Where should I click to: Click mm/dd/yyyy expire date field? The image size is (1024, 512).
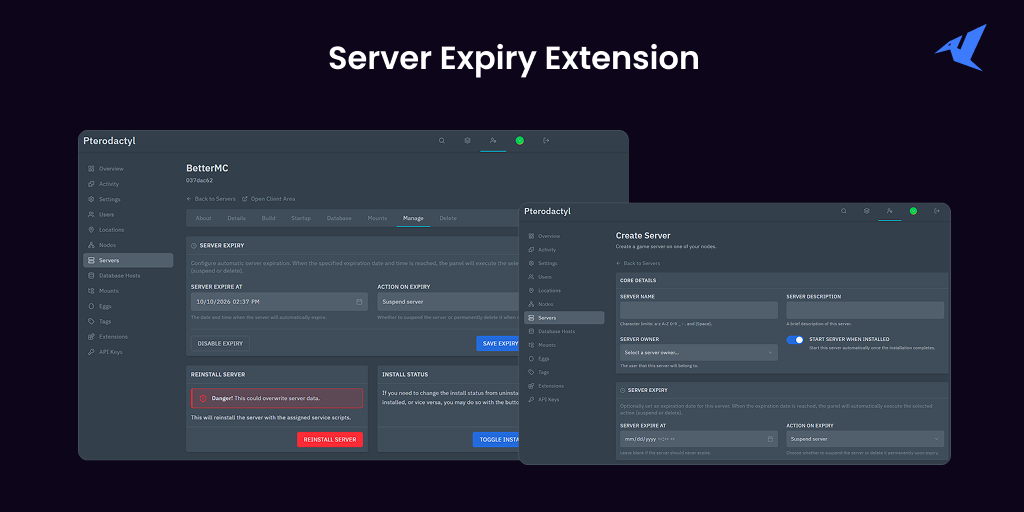coord(699,439)
